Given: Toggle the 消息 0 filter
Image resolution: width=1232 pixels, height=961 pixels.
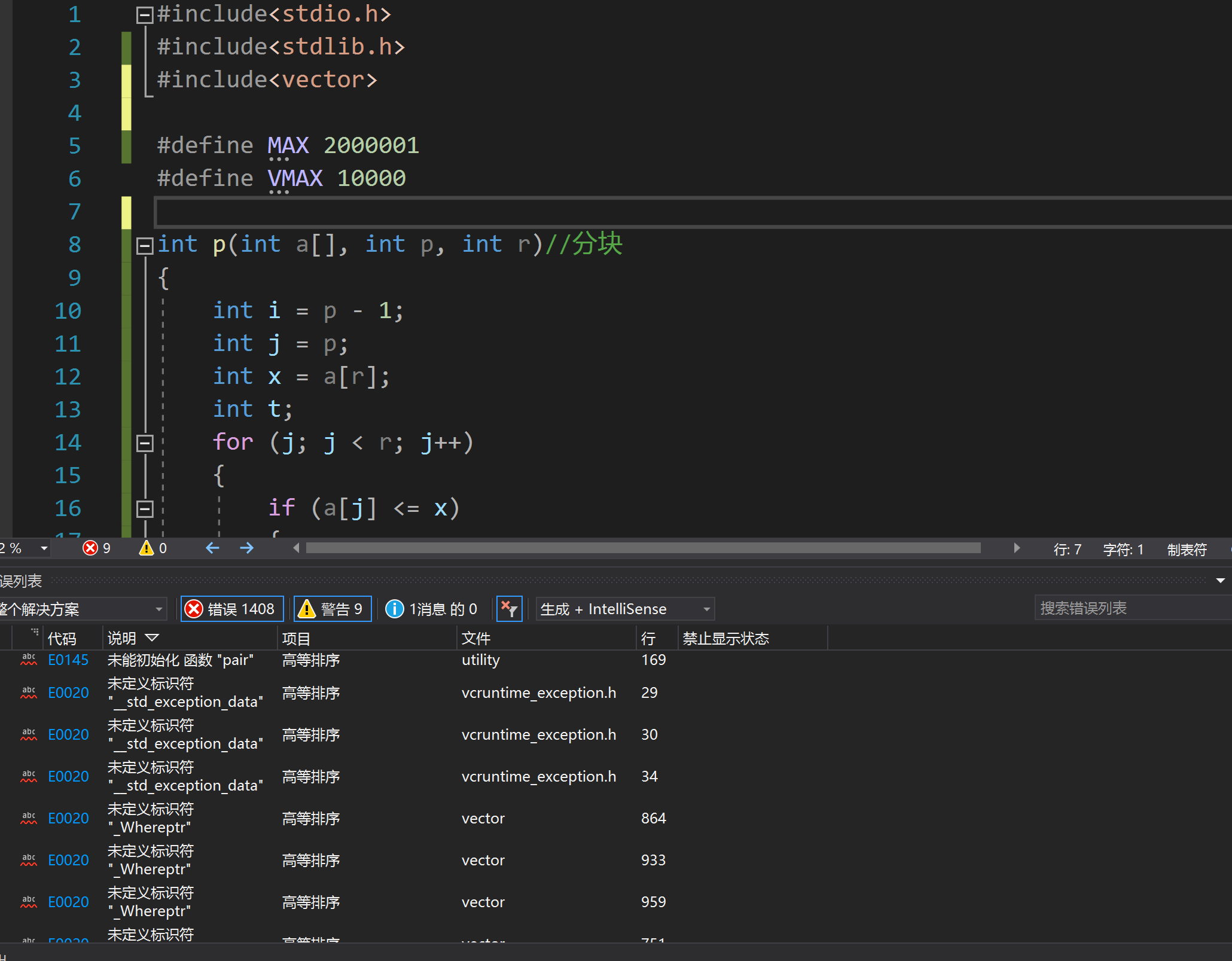Looking at the screenshot, I should (x=432, y=609).
